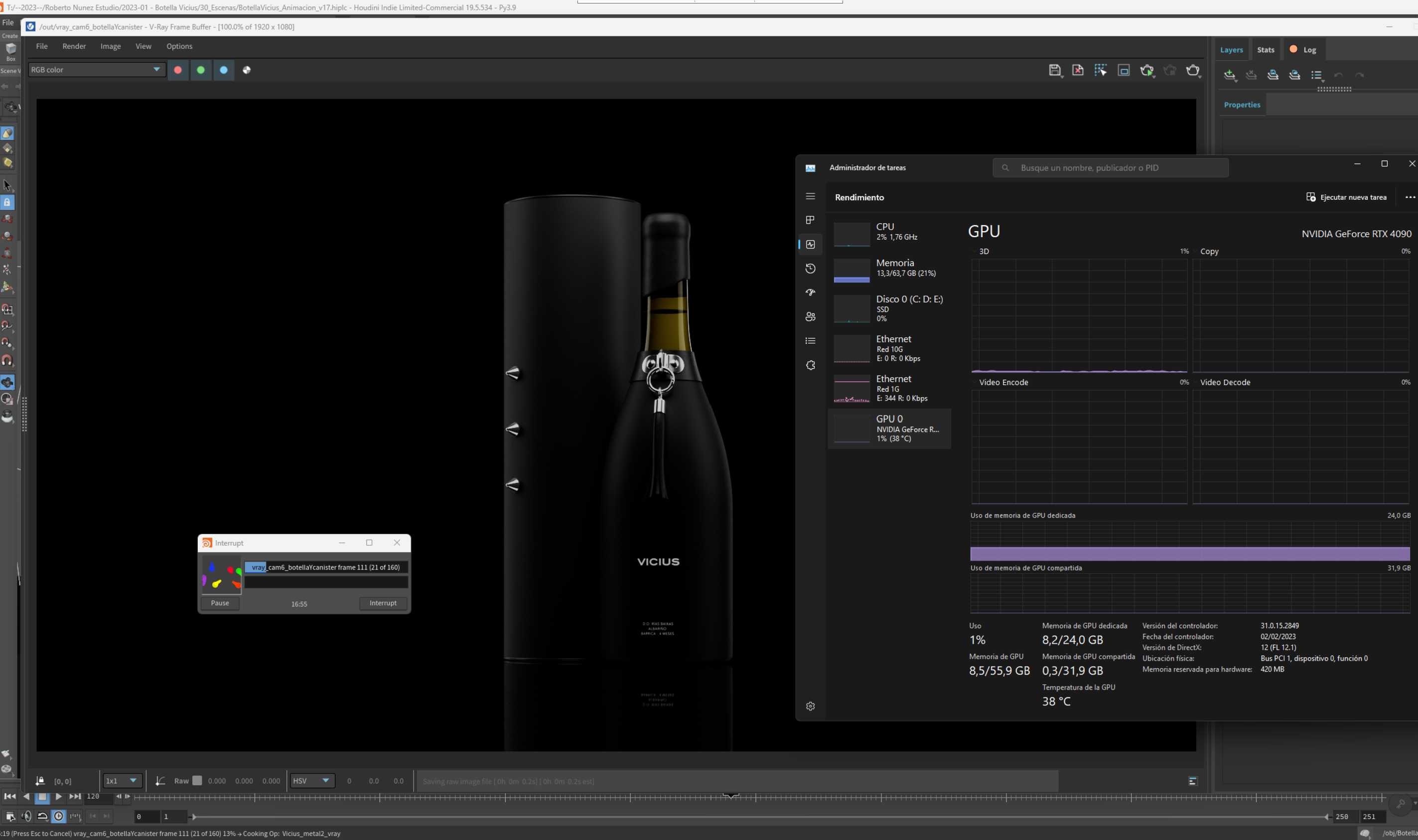Click the clear image icon (red X)
The width and height of the screenshot is (1418, 840).
click(1077, 70)
